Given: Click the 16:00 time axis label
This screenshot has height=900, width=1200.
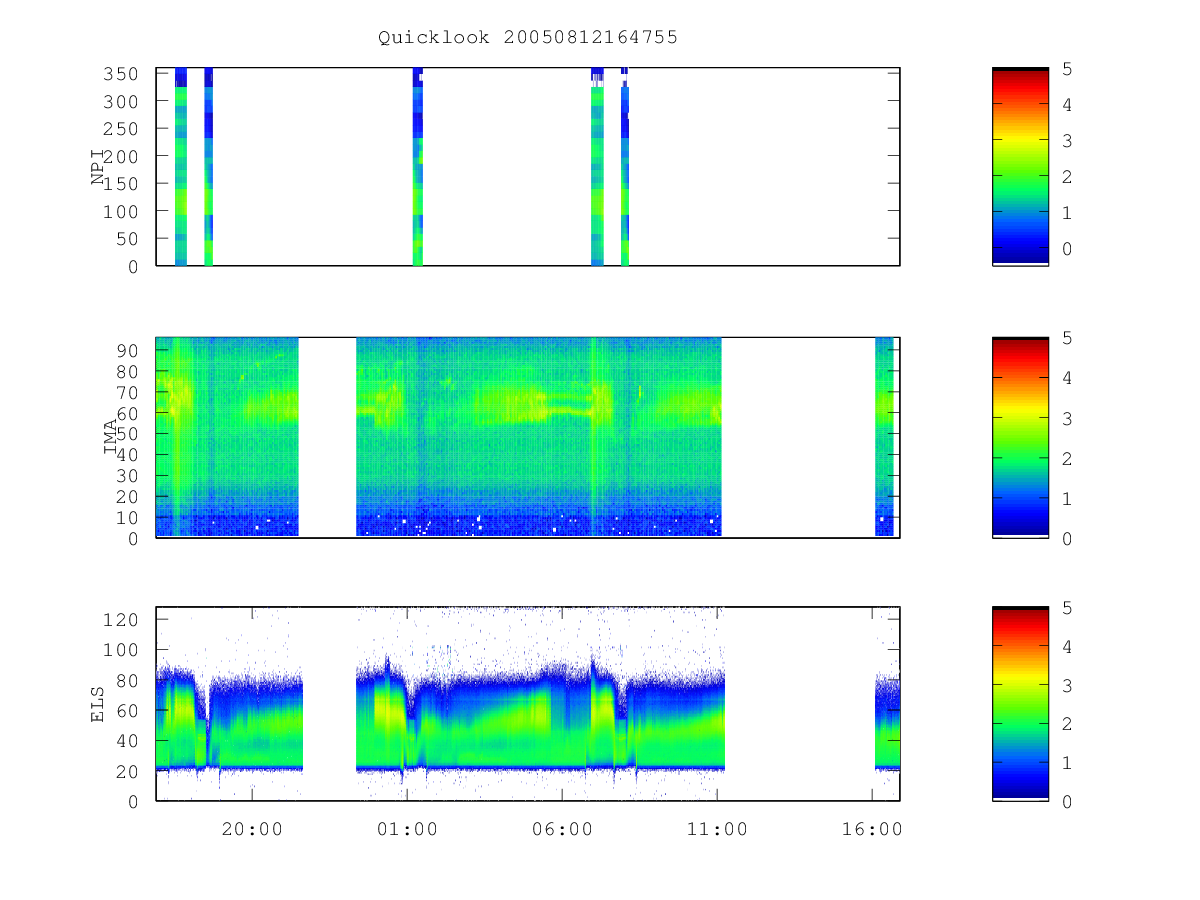Looking at the screenshot, I should [x=873, y=829].
